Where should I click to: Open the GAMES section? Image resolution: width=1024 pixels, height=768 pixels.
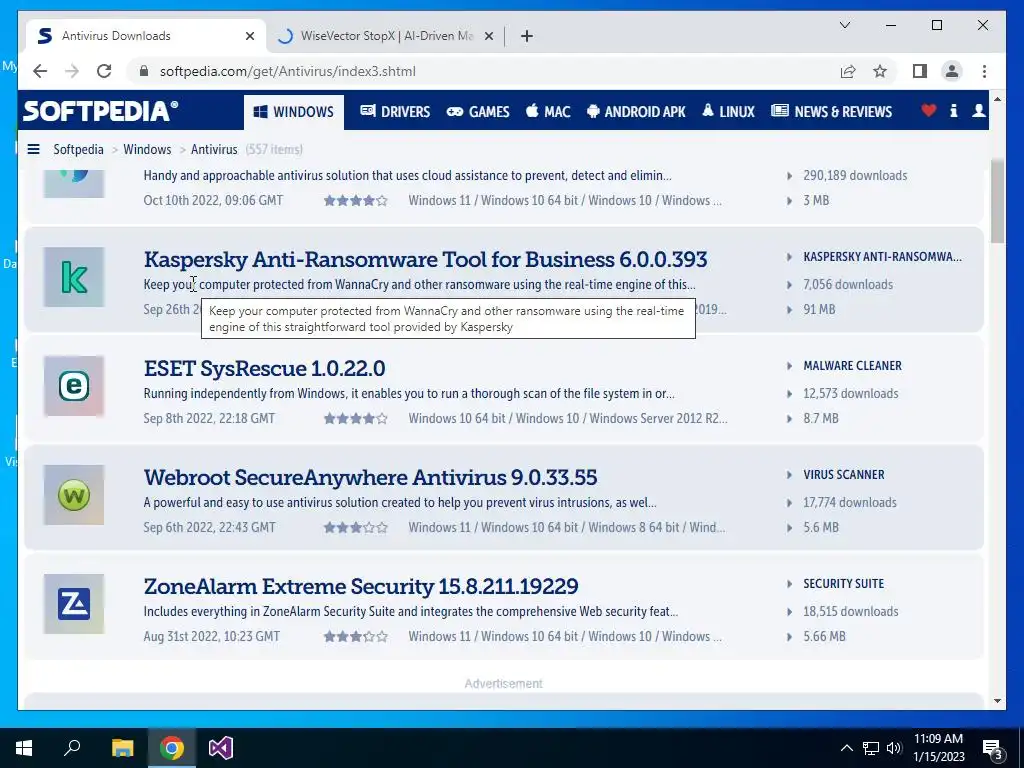tap(478, 112)
